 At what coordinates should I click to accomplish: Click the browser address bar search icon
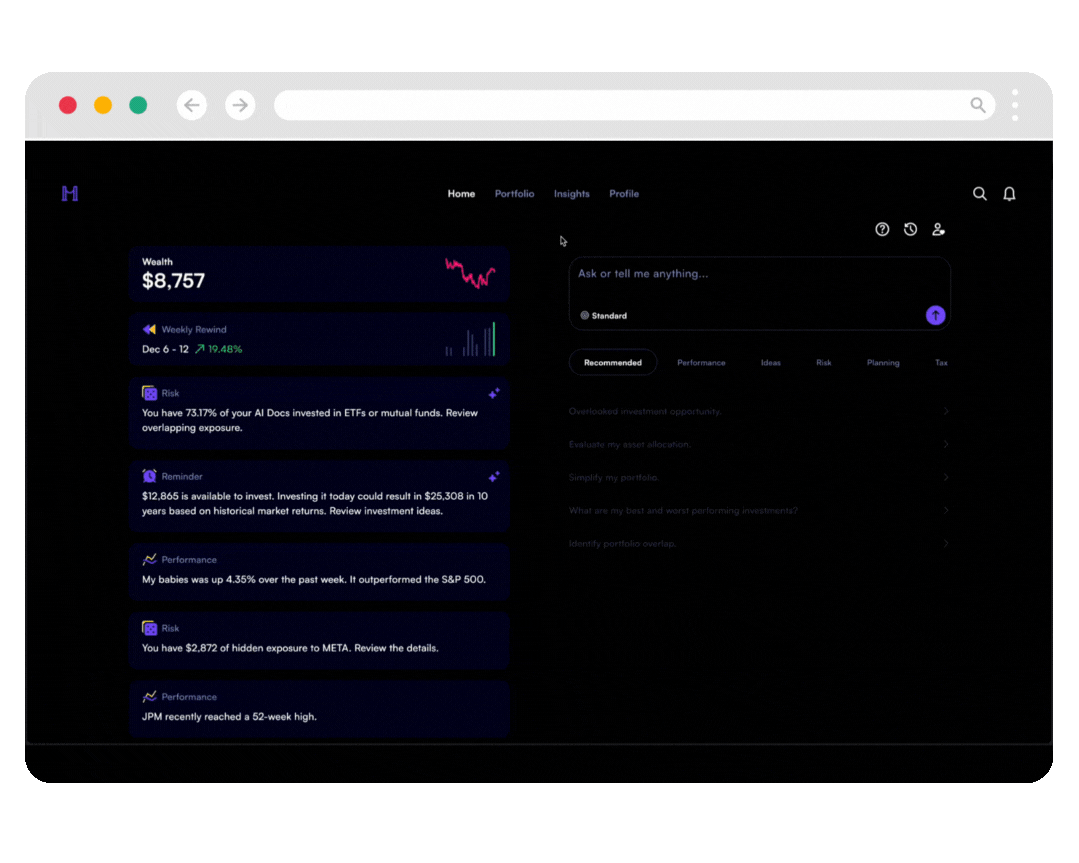[x=977, y=105]
